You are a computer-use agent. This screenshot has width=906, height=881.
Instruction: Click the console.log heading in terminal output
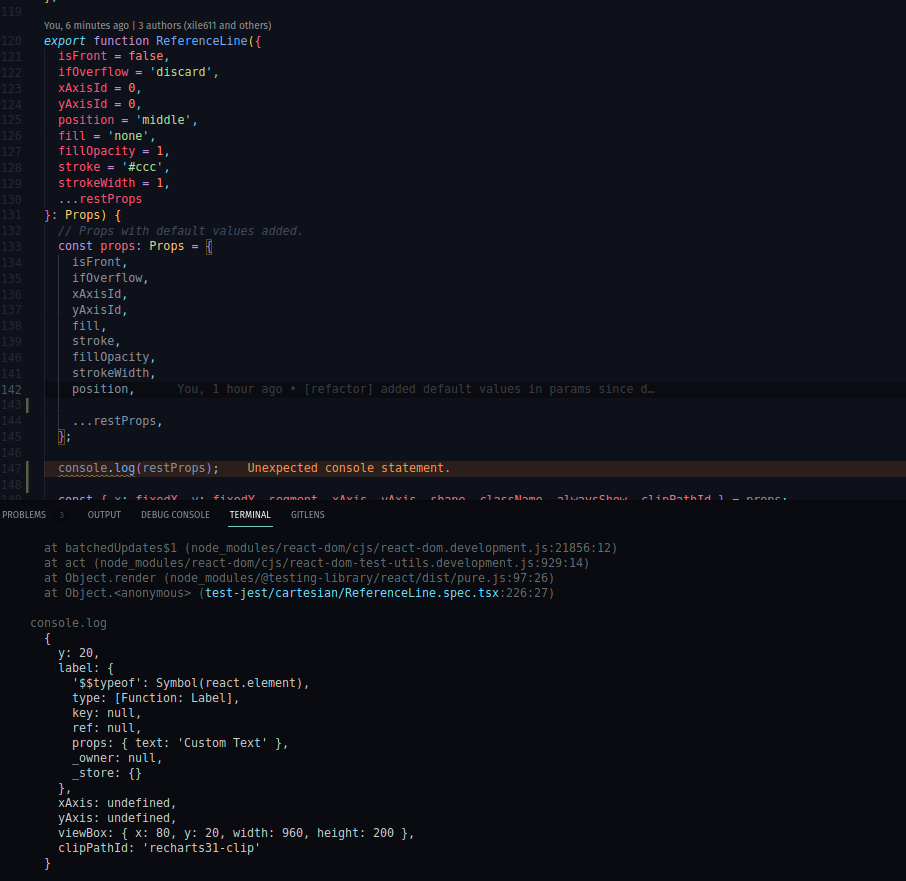coord(68,623)
